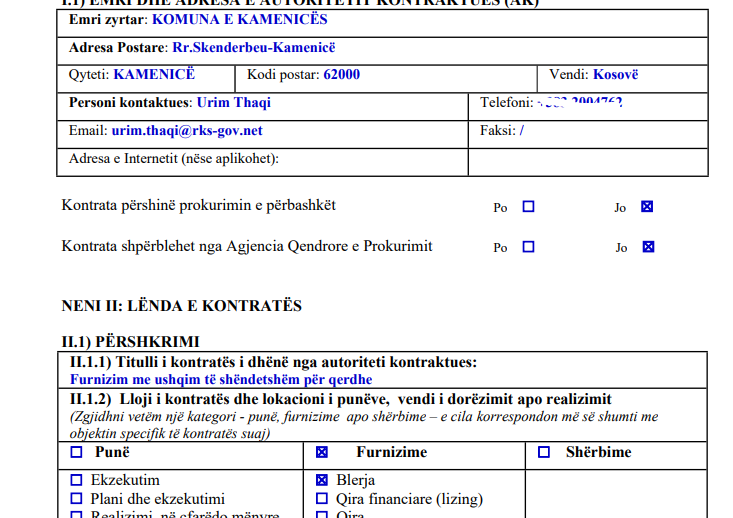Click title Furnizim me ushqim të shëndetshëm

(x=221, y=380)
